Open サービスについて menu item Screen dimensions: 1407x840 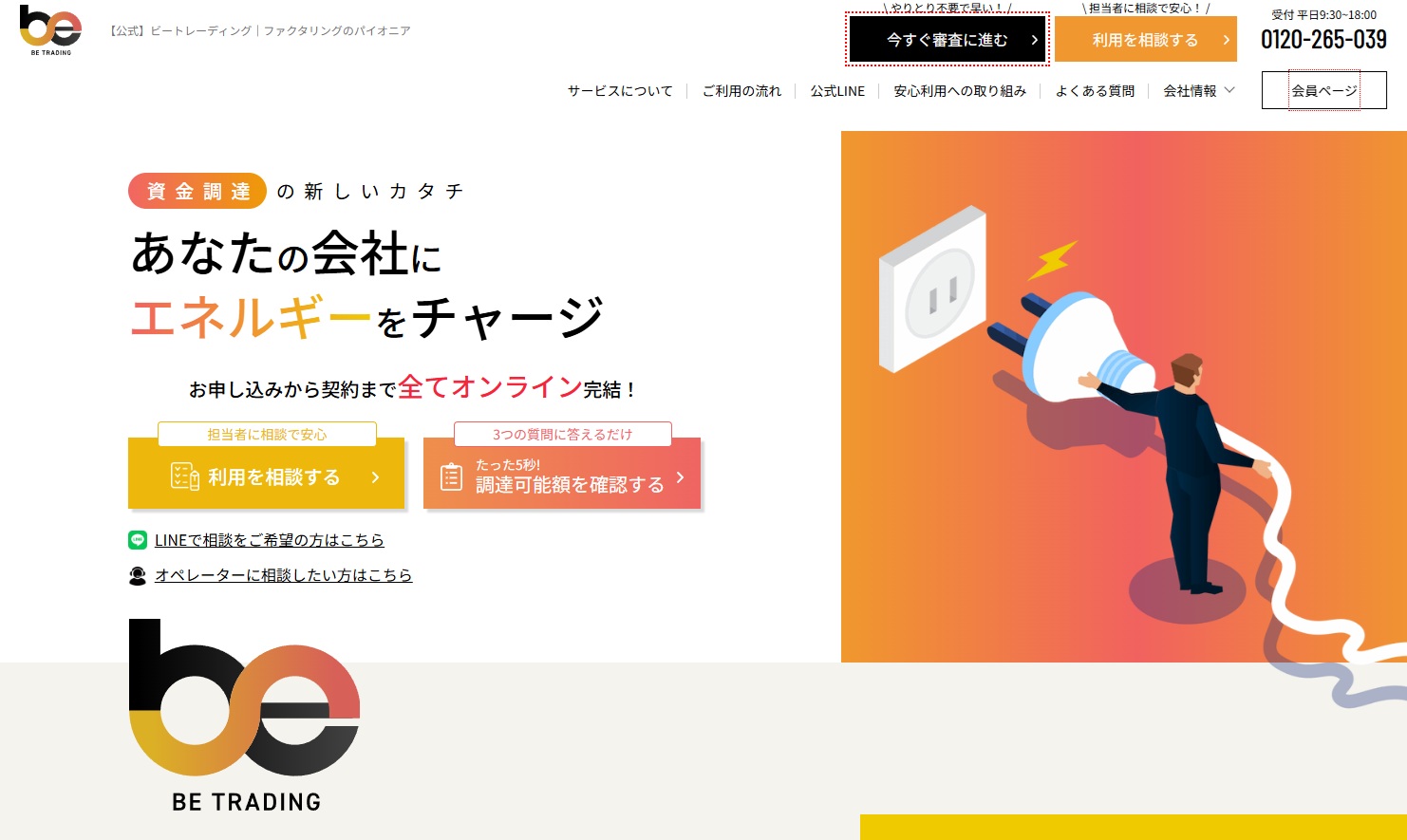pos(620,91)
